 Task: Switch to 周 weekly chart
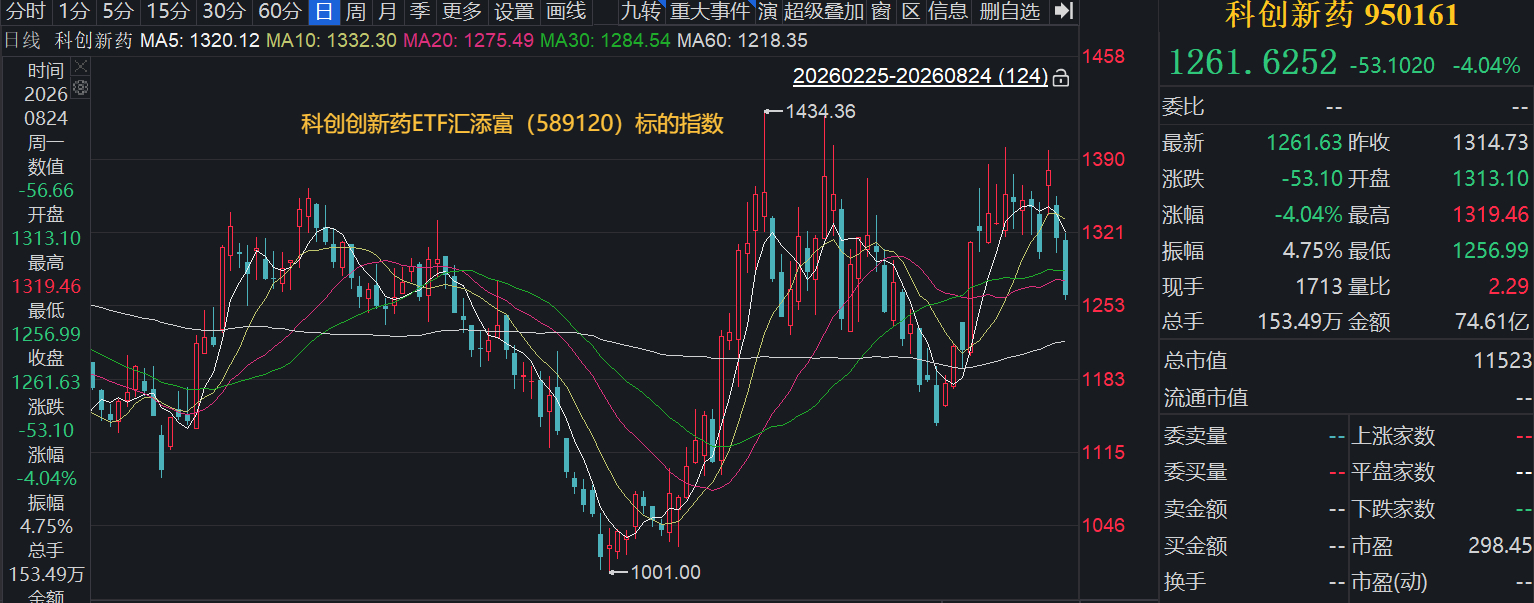tap(356, 12)
